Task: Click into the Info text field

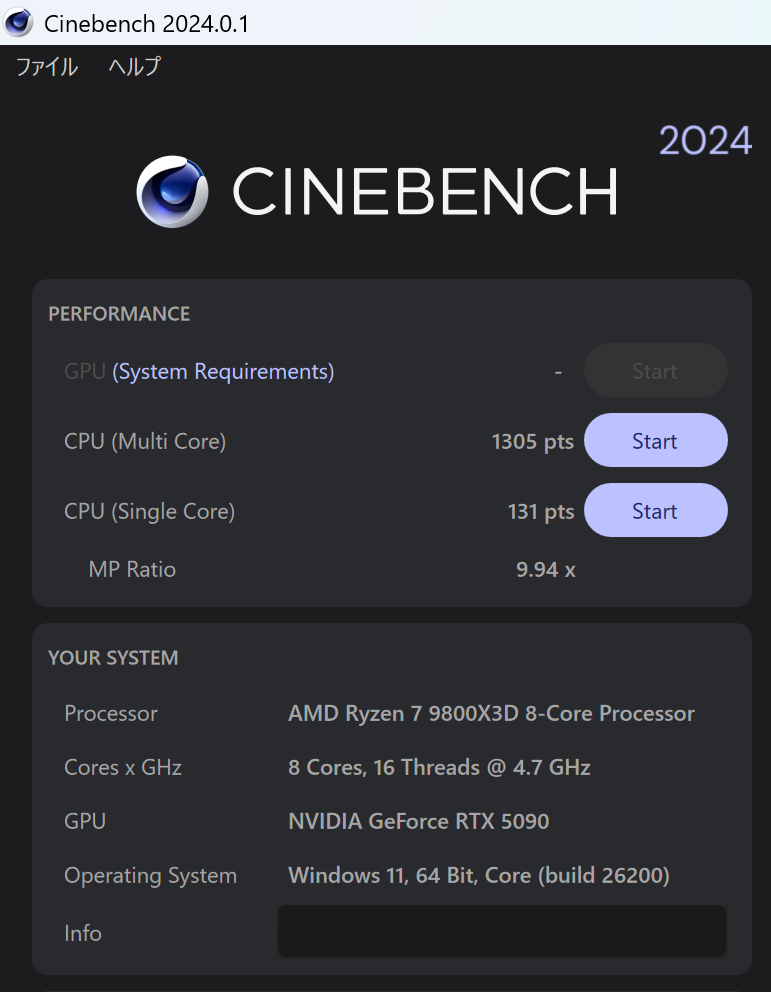Action: click(502, 931)
